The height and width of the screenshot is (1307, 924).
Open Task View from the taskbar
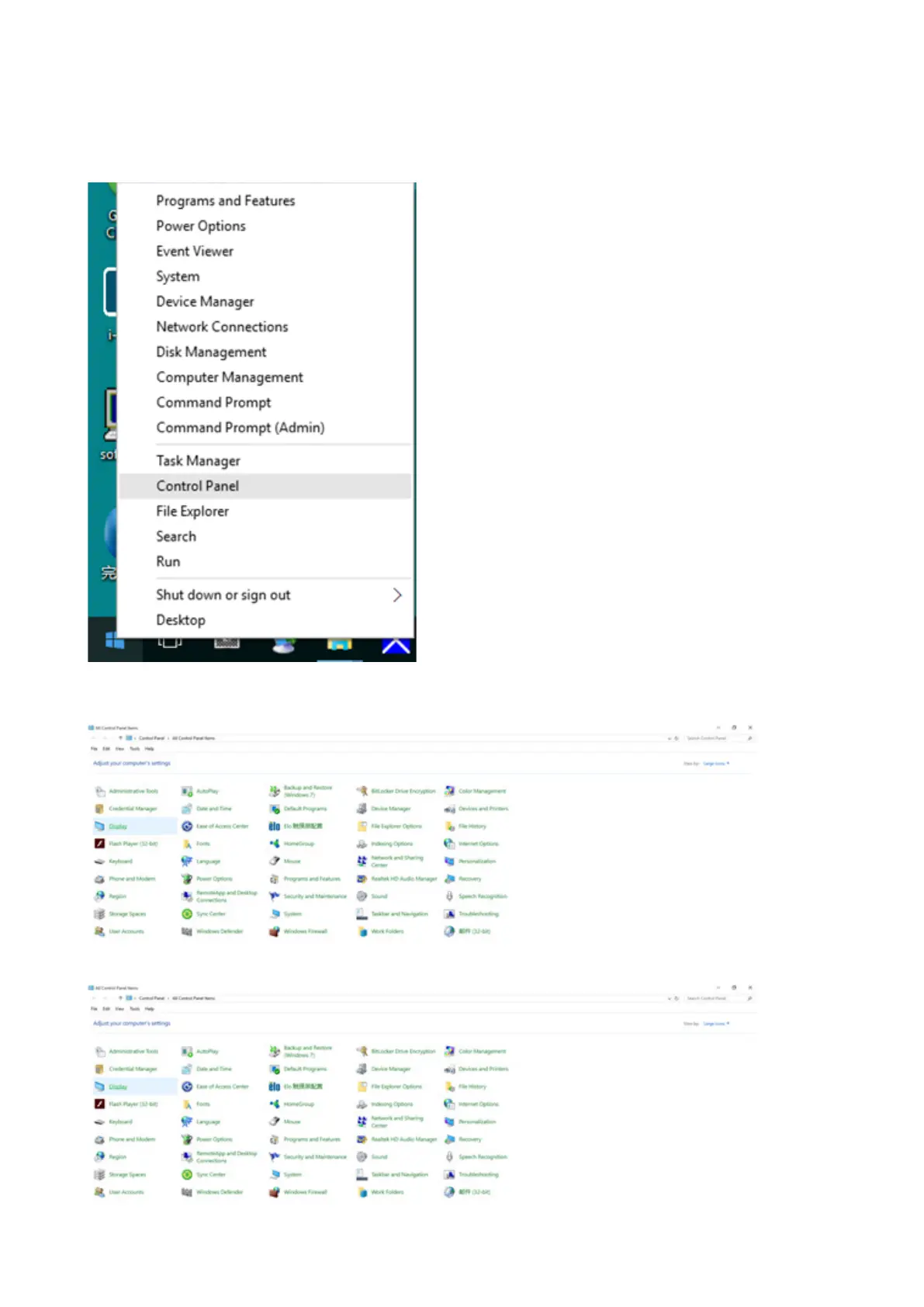[x=170, y=643]
